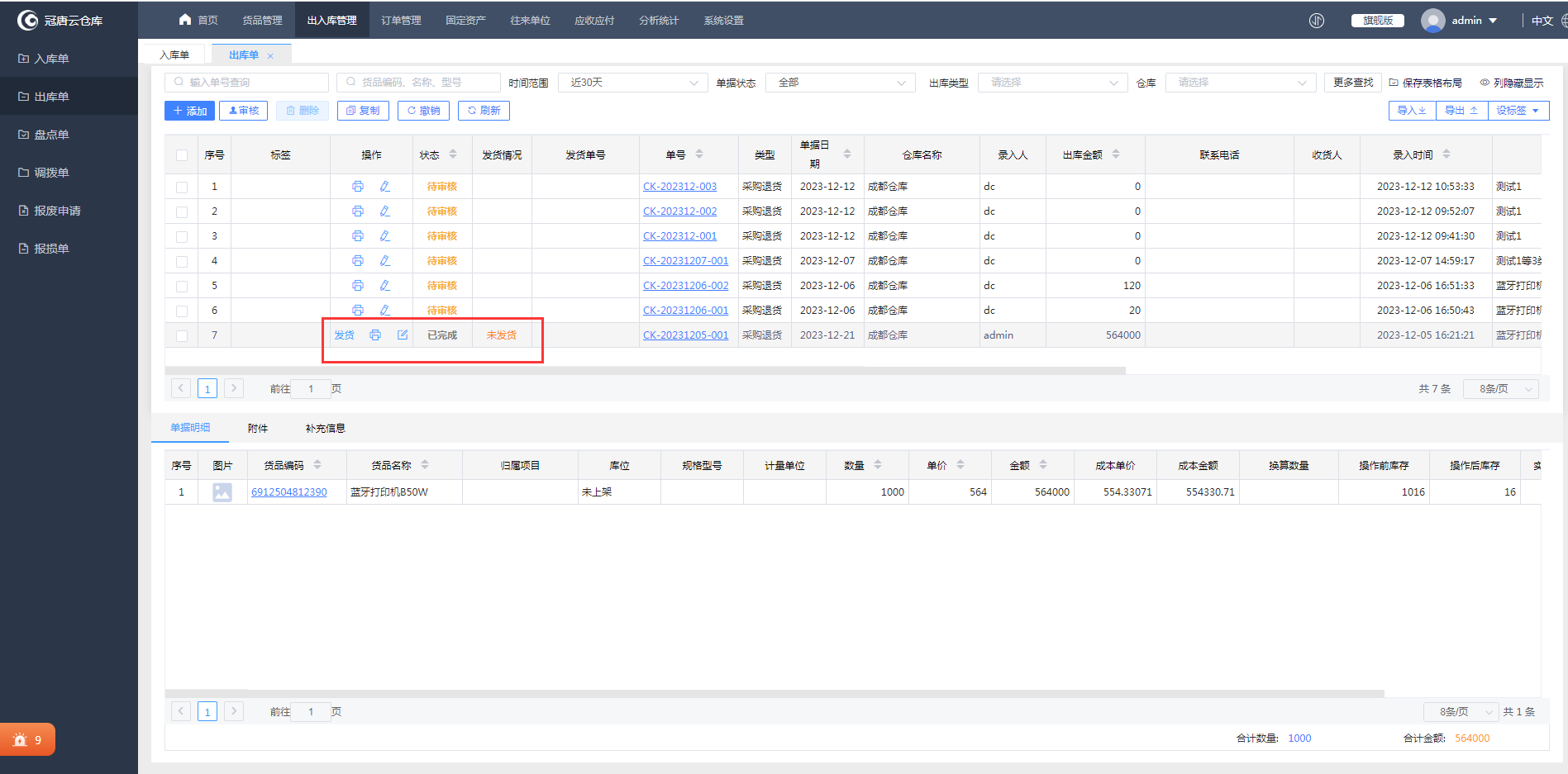Open 订单管理 in the top menu
This screenshot has height=774, width=1568.
401,21
